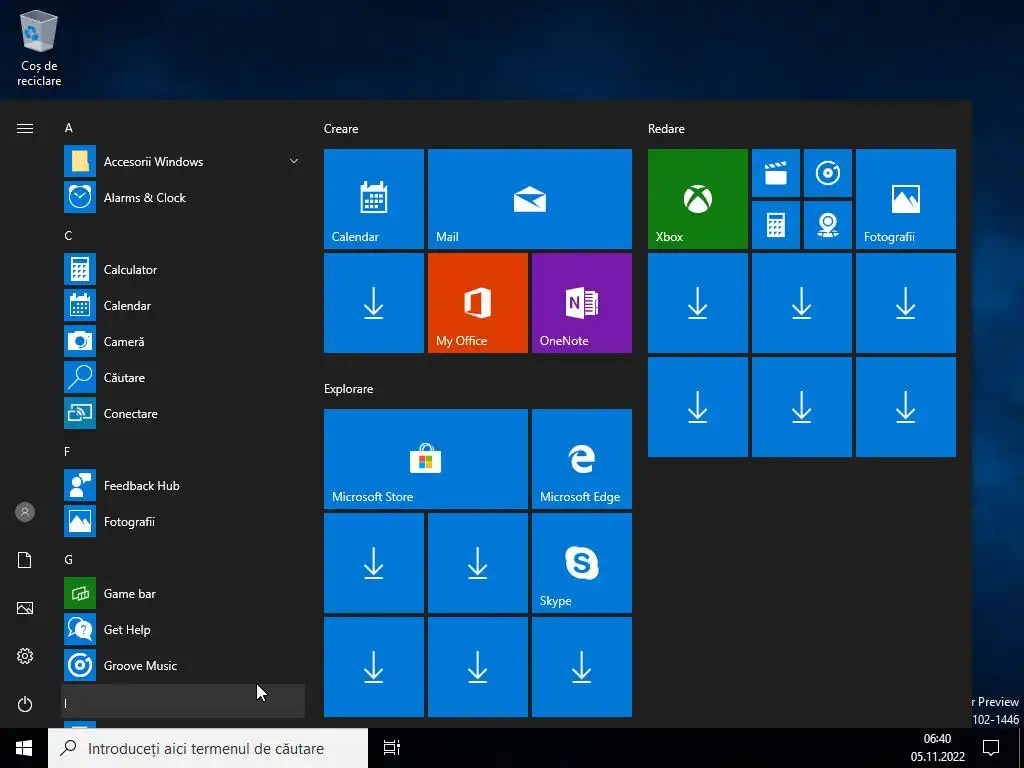This screenshot has height=768, width=1024.
Task: Open the Calendar tile under Creare
Action: coord(374,199)
